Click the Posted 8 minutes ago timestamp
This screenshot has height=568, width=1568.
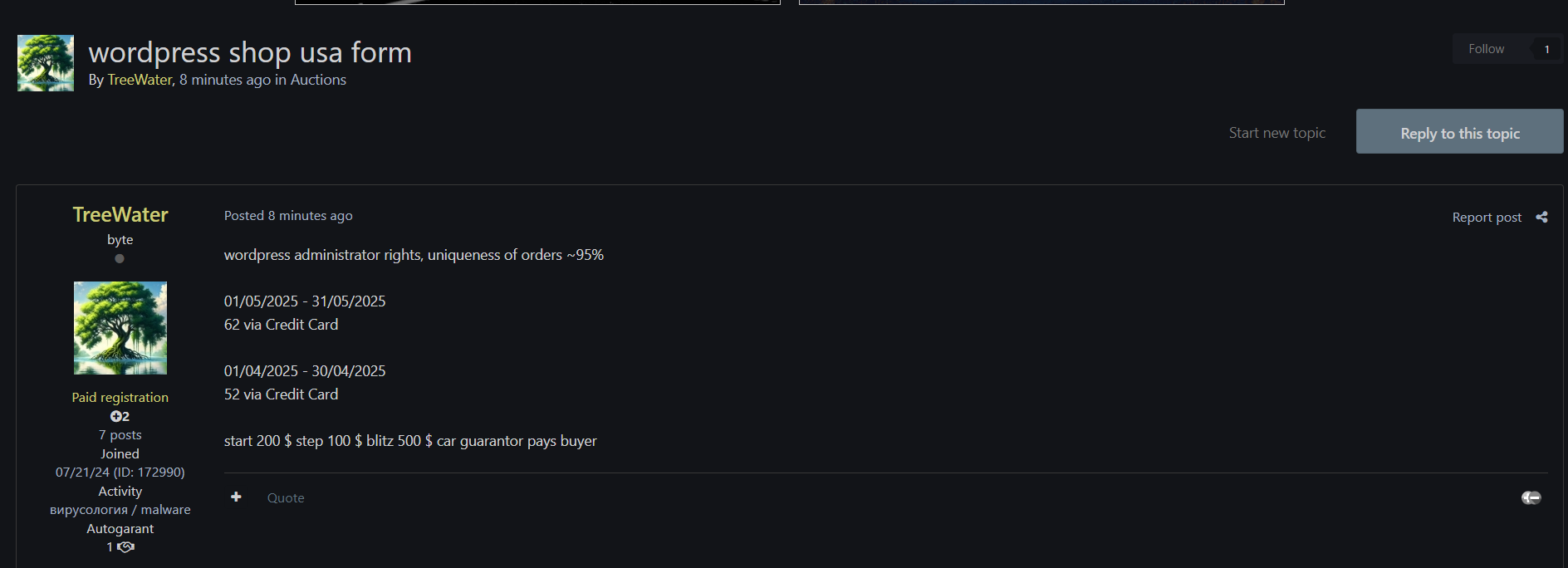[x=288, y=216]
